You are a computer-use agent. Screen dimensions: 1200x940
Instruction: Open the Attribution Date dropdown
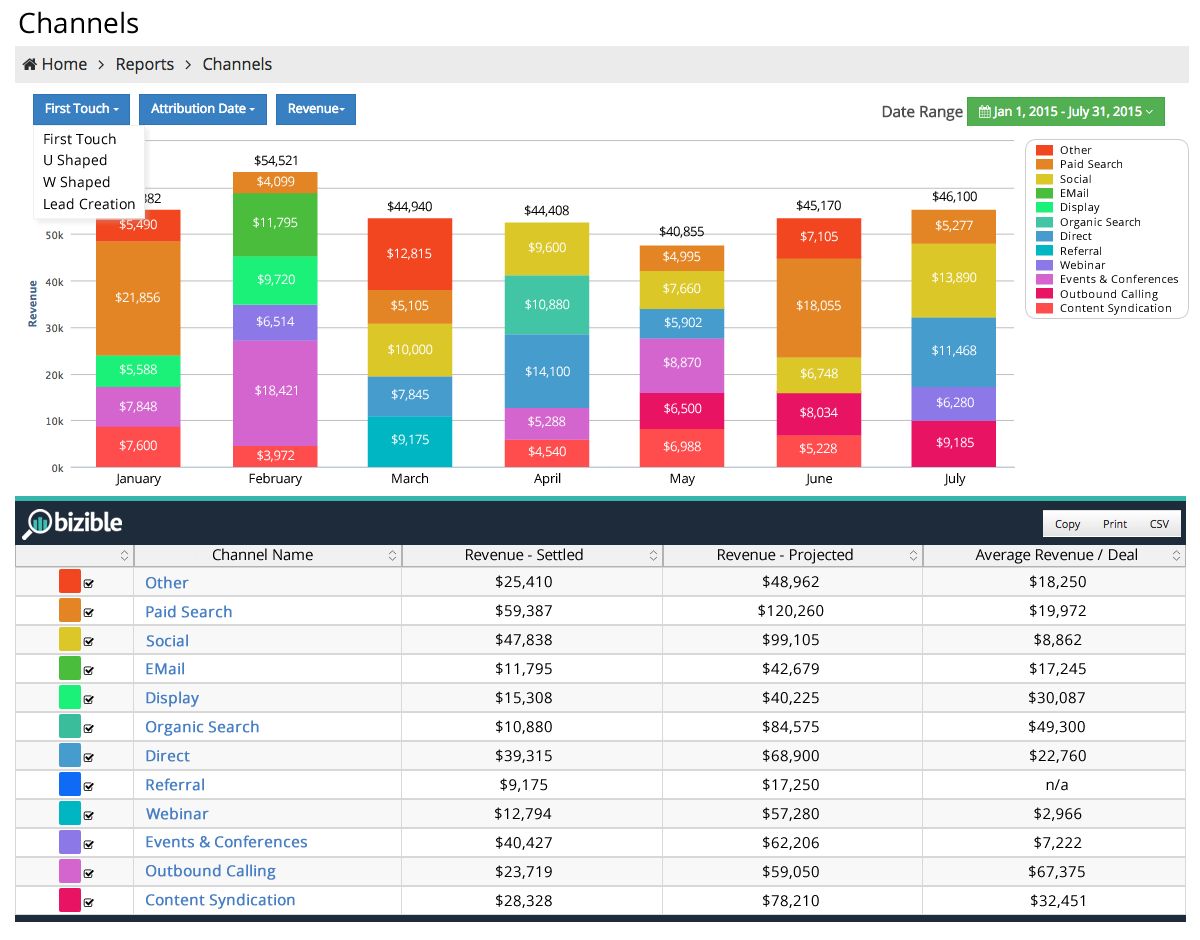(x=203, y=109)
